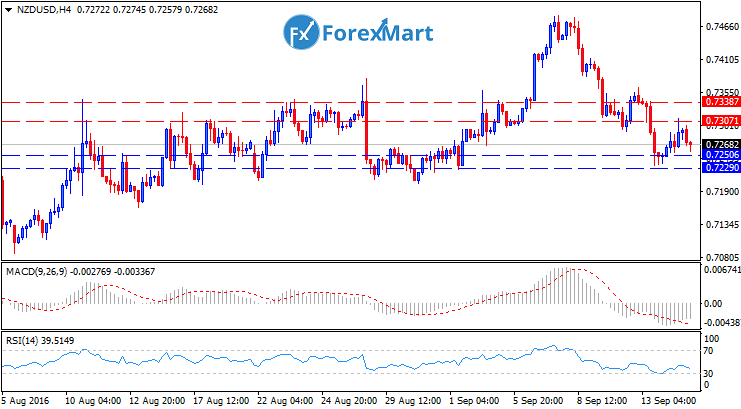Image resolution: width=741 pixels, height=409 pixels.
Task: Click the MACD(9,26,9) indicator label
Action: [37, 270]
